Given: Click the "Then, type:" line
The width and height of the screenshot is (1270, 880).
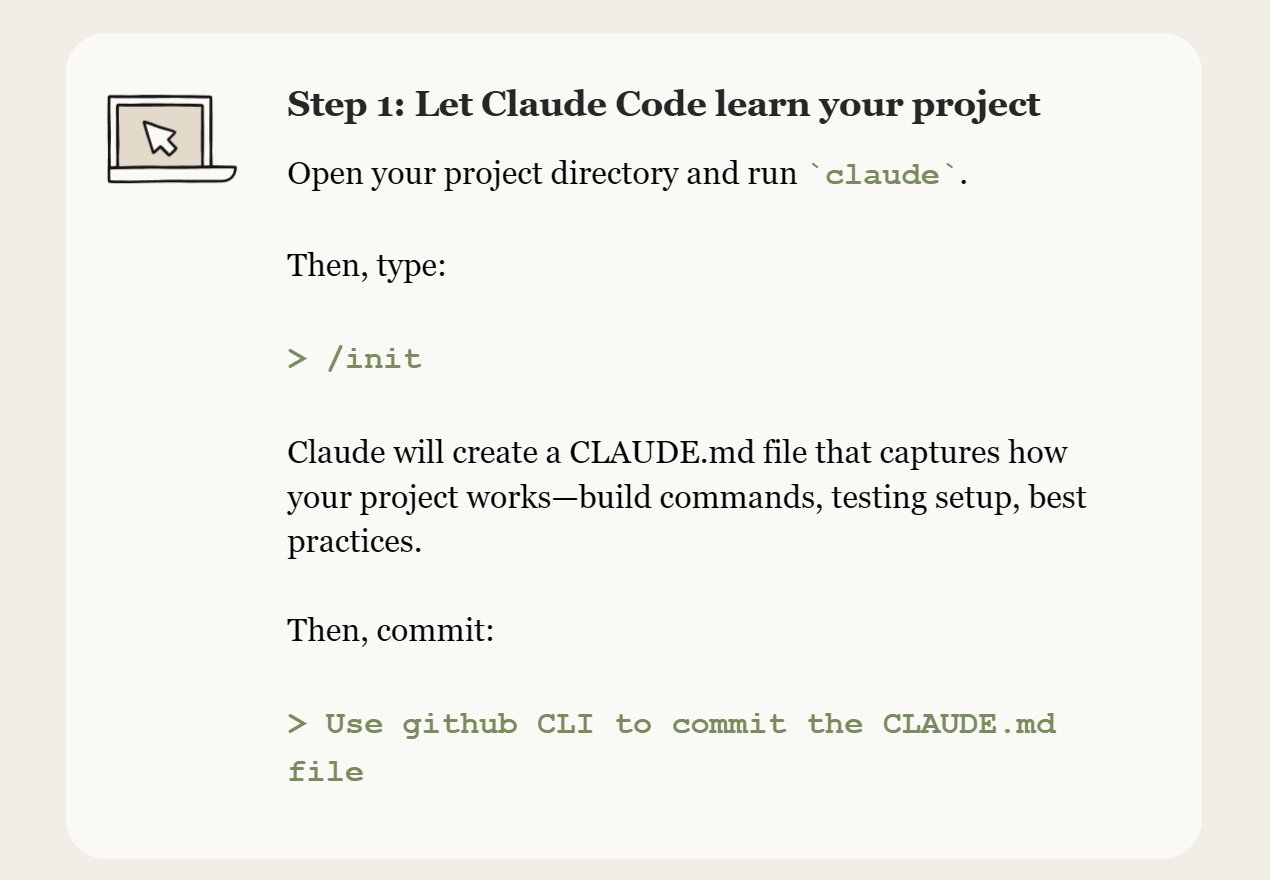Looking at the screenshot, I should 366,266.
